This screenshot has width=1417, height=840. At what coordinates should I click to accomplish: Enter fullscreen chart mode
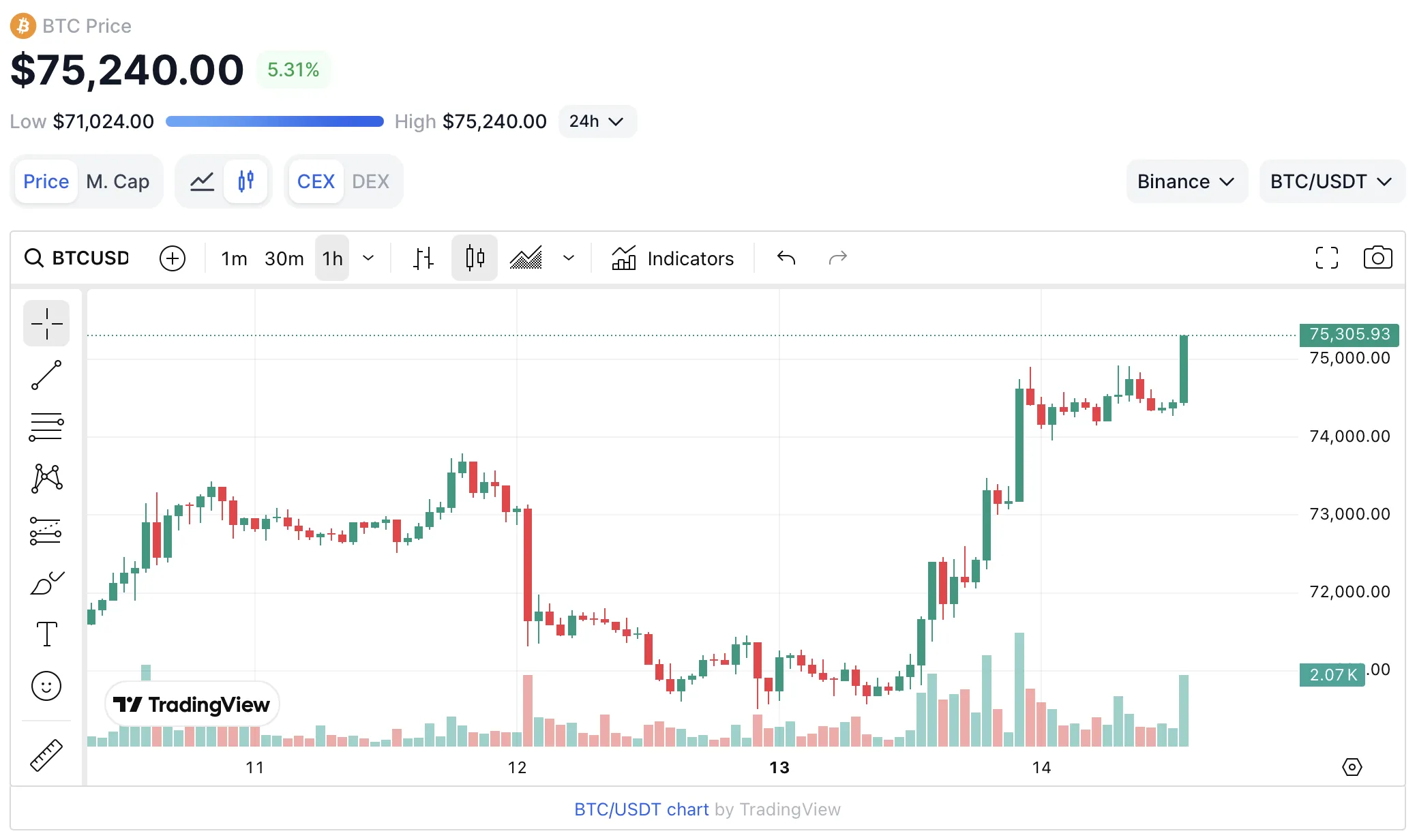point(1326,258)
